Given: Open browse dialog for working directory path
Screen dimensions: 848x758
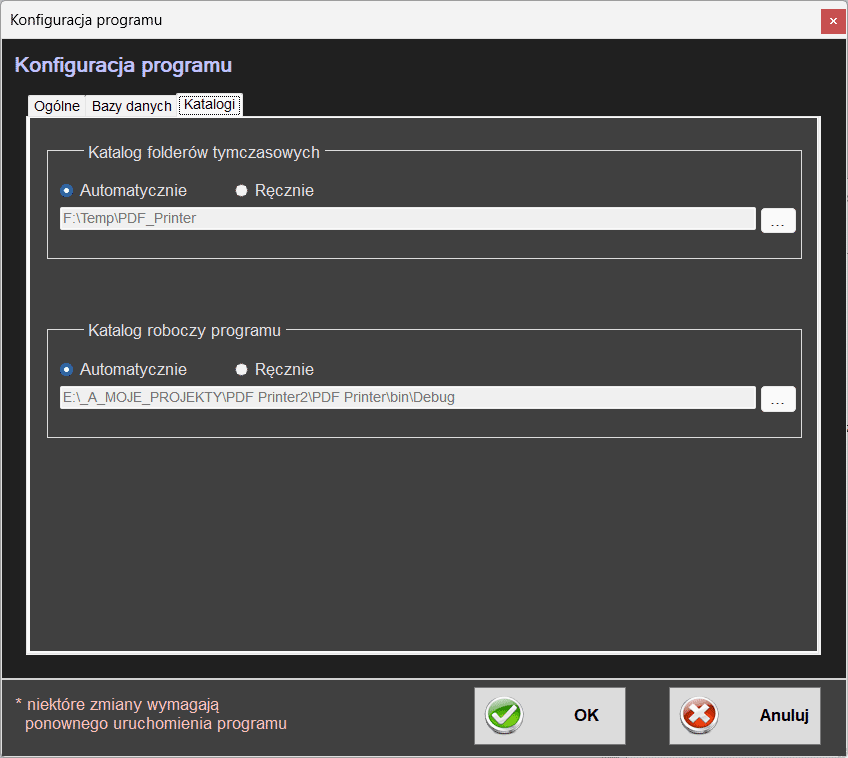Looking at the screenshot, I should [x=778, y=398].
